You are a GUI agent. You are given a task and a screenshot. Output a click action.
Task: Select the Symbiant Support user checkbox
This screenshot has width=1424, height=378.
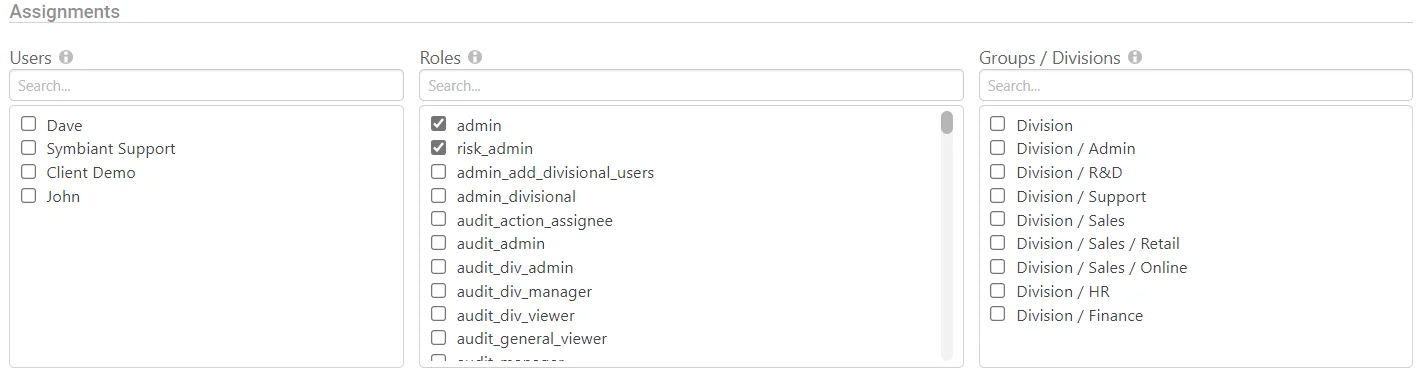point(29,148)
